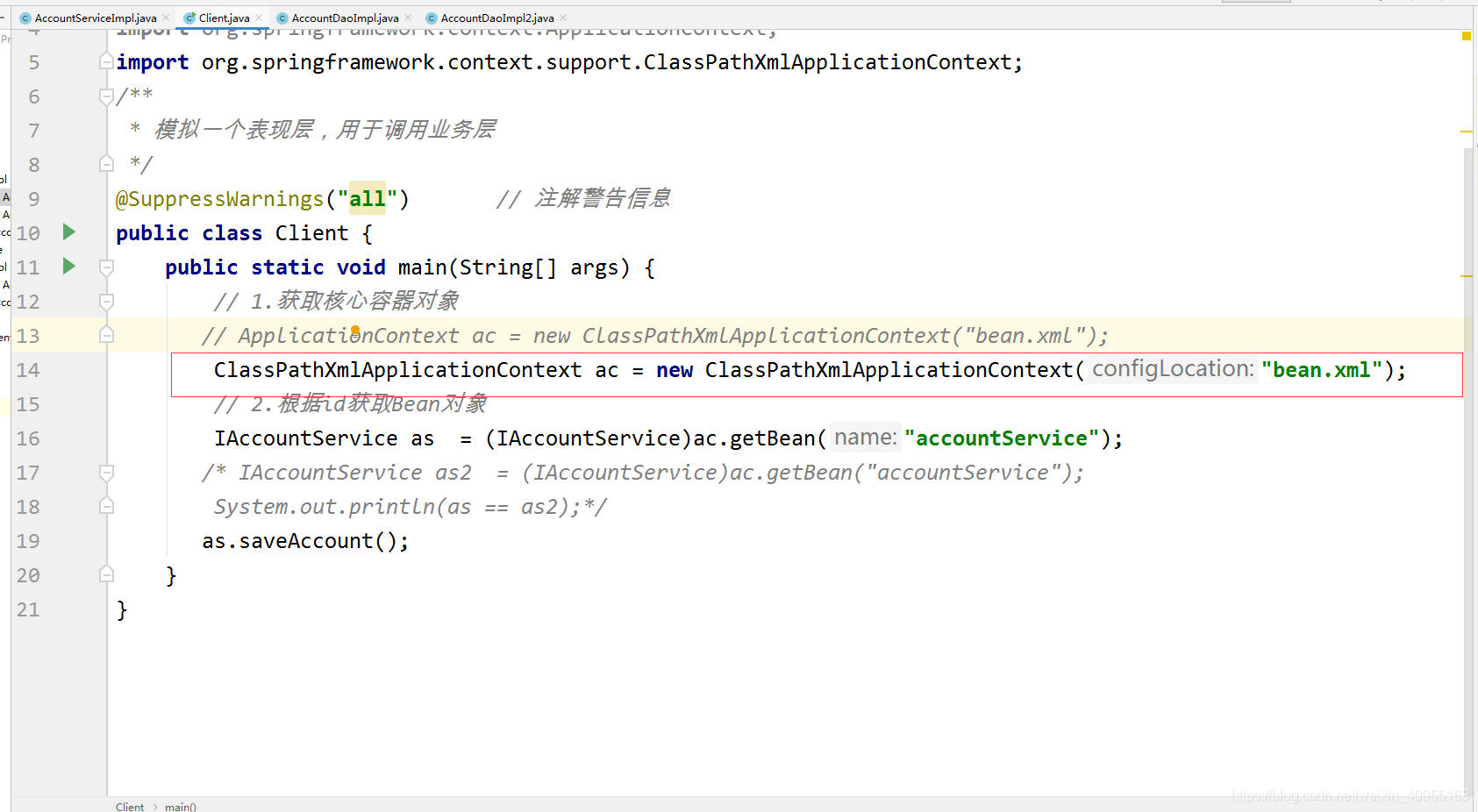Toggle fold marker at main method closing brace

tap(106, 574)
